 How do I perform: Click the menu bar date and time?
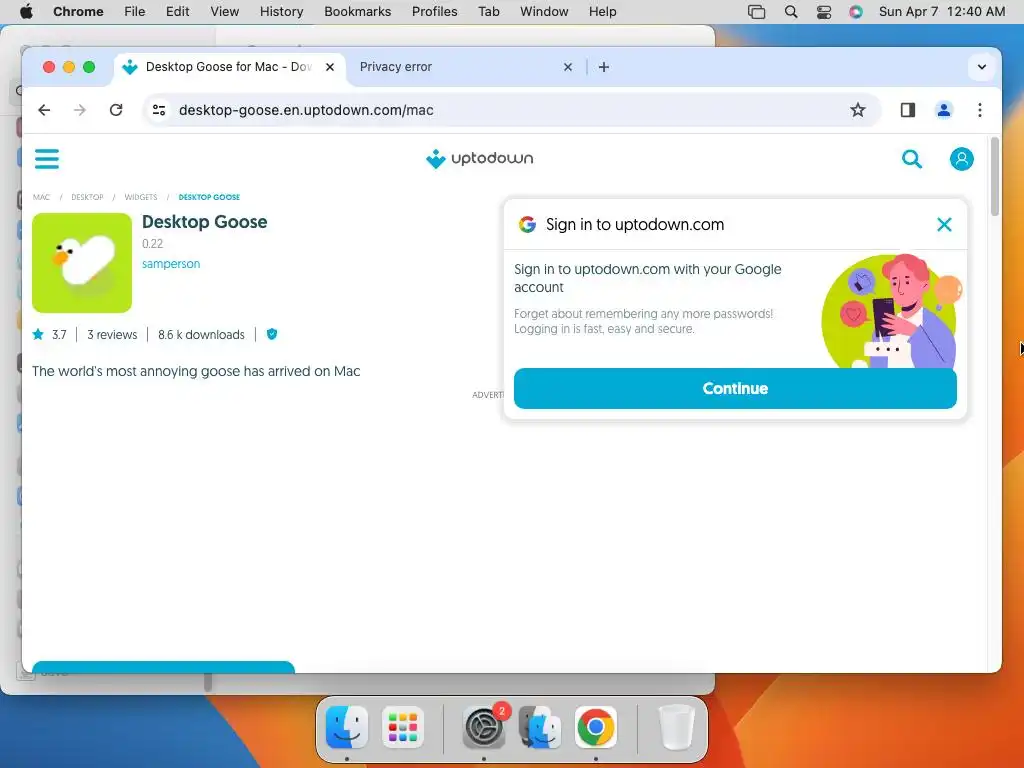[942, 12]
